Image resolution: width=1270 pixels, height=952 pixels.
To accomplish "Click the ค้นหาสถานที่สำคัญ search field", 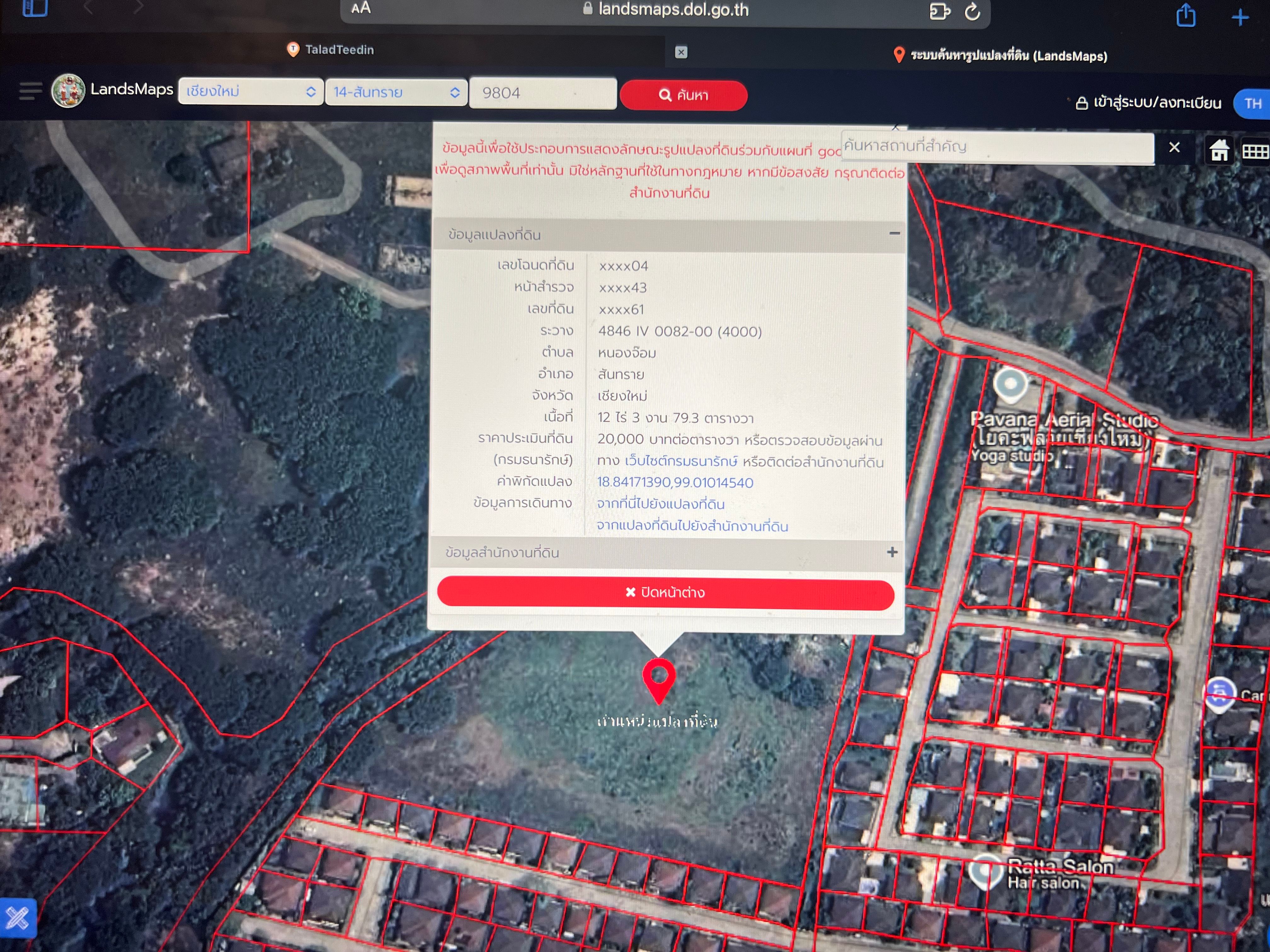I will click(x=997, y=147).
